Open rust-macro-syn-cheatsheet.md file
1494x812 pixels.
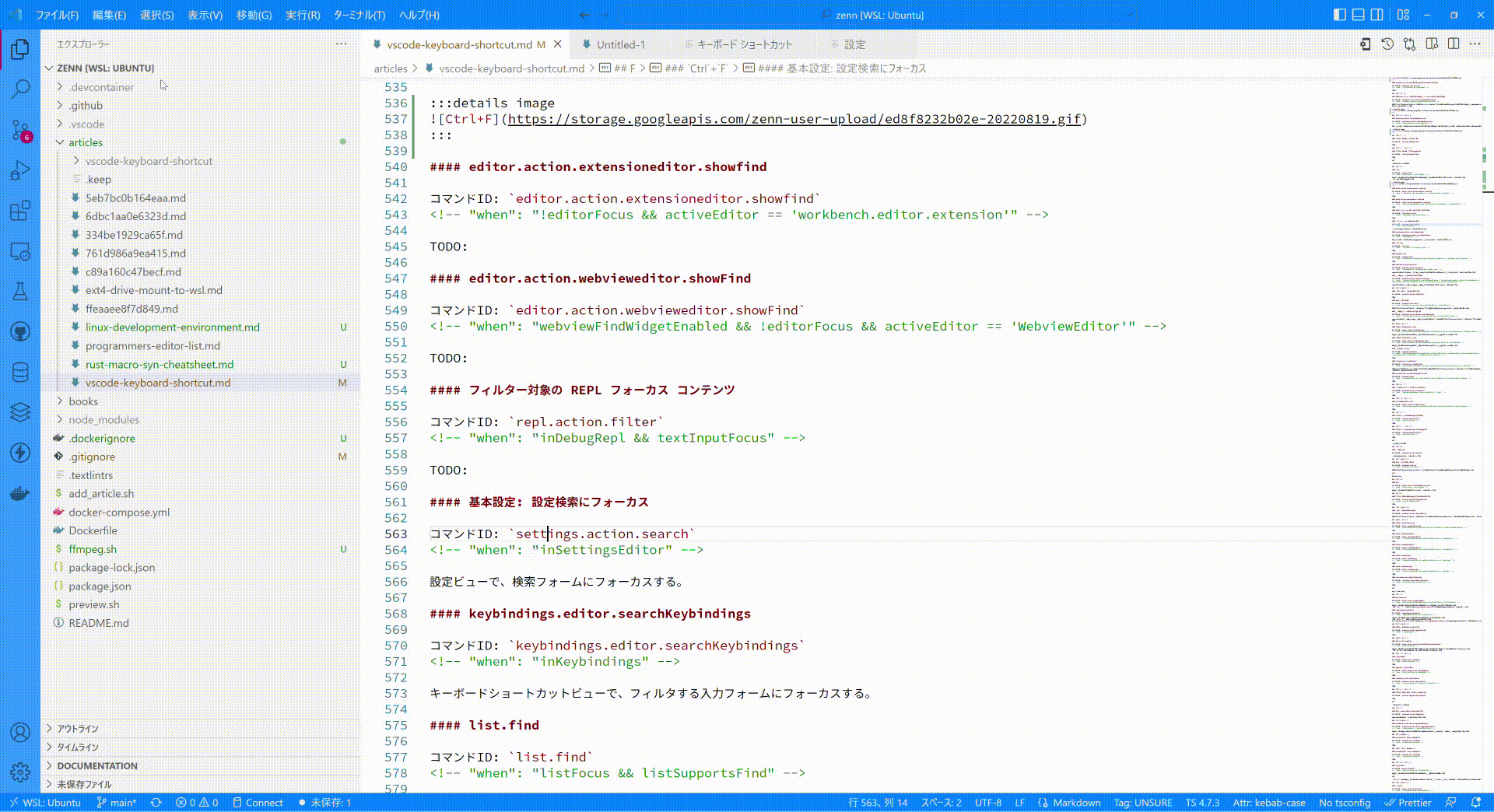(201, 364)
